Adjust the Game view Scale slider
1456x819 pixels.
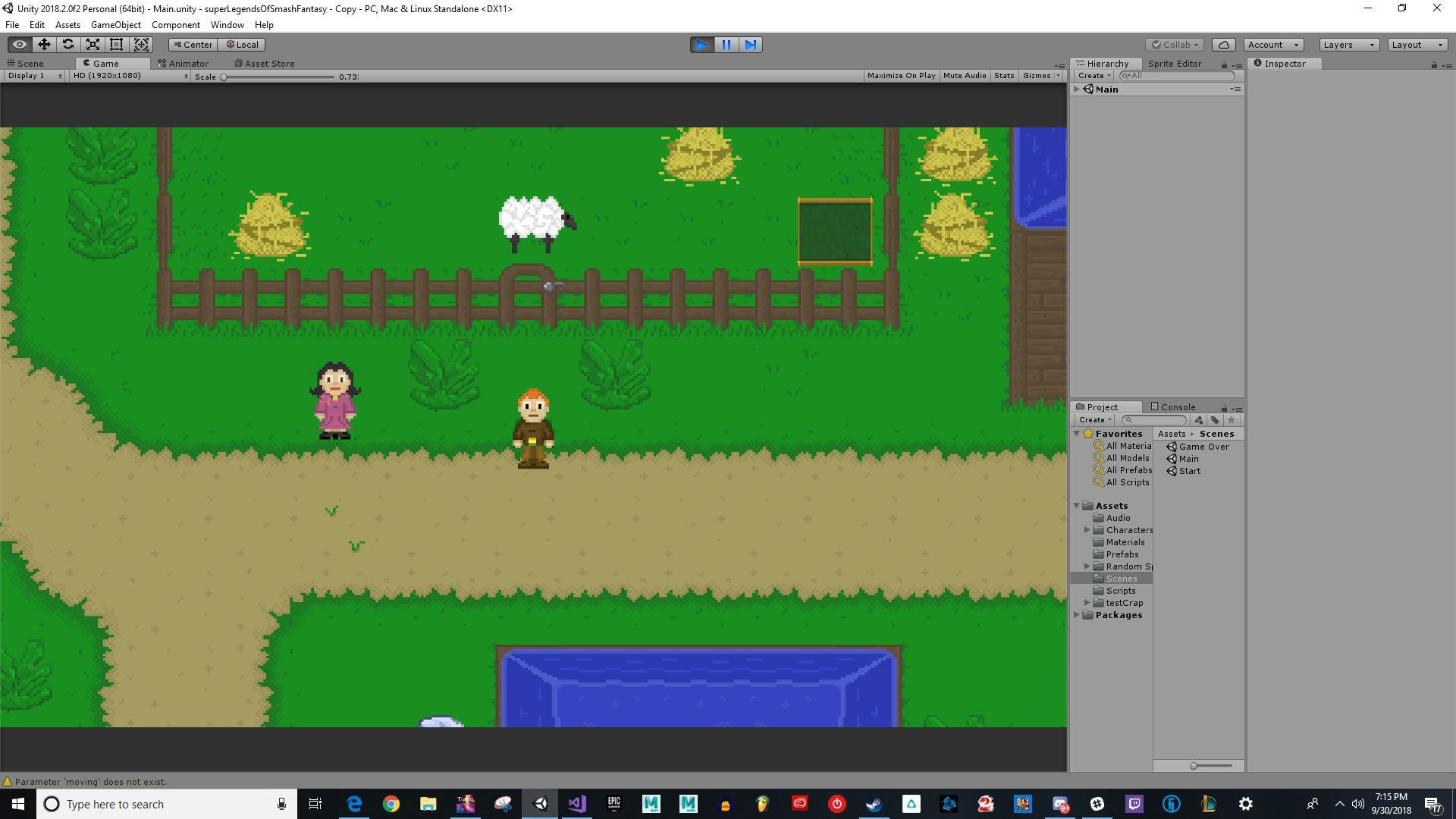(x=278, y=77)
